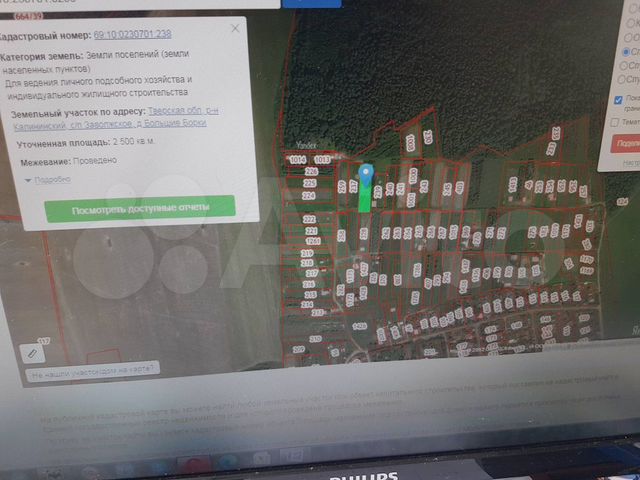Click parcel label 1013 on the map
Viewport: 640px width, 480px height.
coord(321,160)
